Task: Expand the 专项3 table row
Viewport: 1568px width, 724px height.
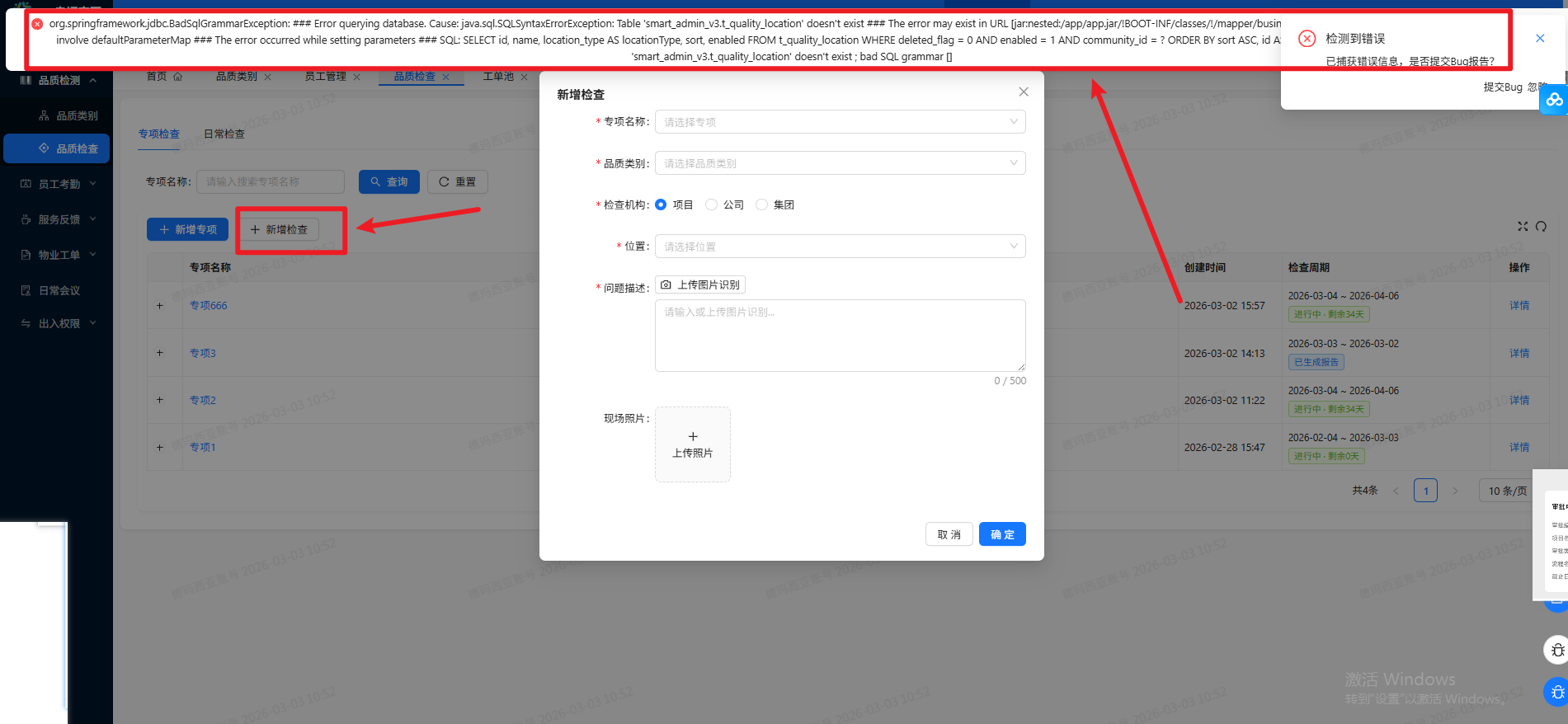Action: (x=160, y=353)
